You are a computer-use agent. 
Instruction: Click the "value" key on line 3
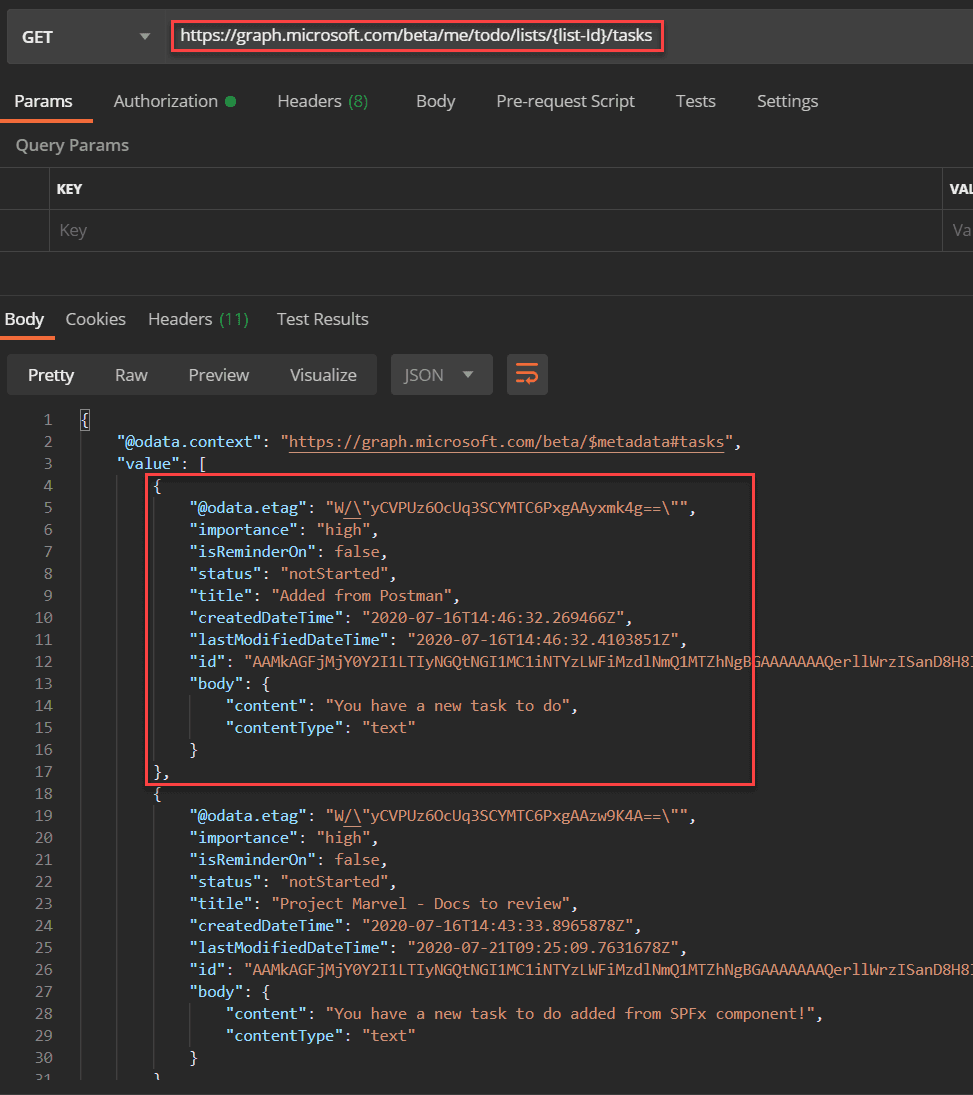[148, 464]
